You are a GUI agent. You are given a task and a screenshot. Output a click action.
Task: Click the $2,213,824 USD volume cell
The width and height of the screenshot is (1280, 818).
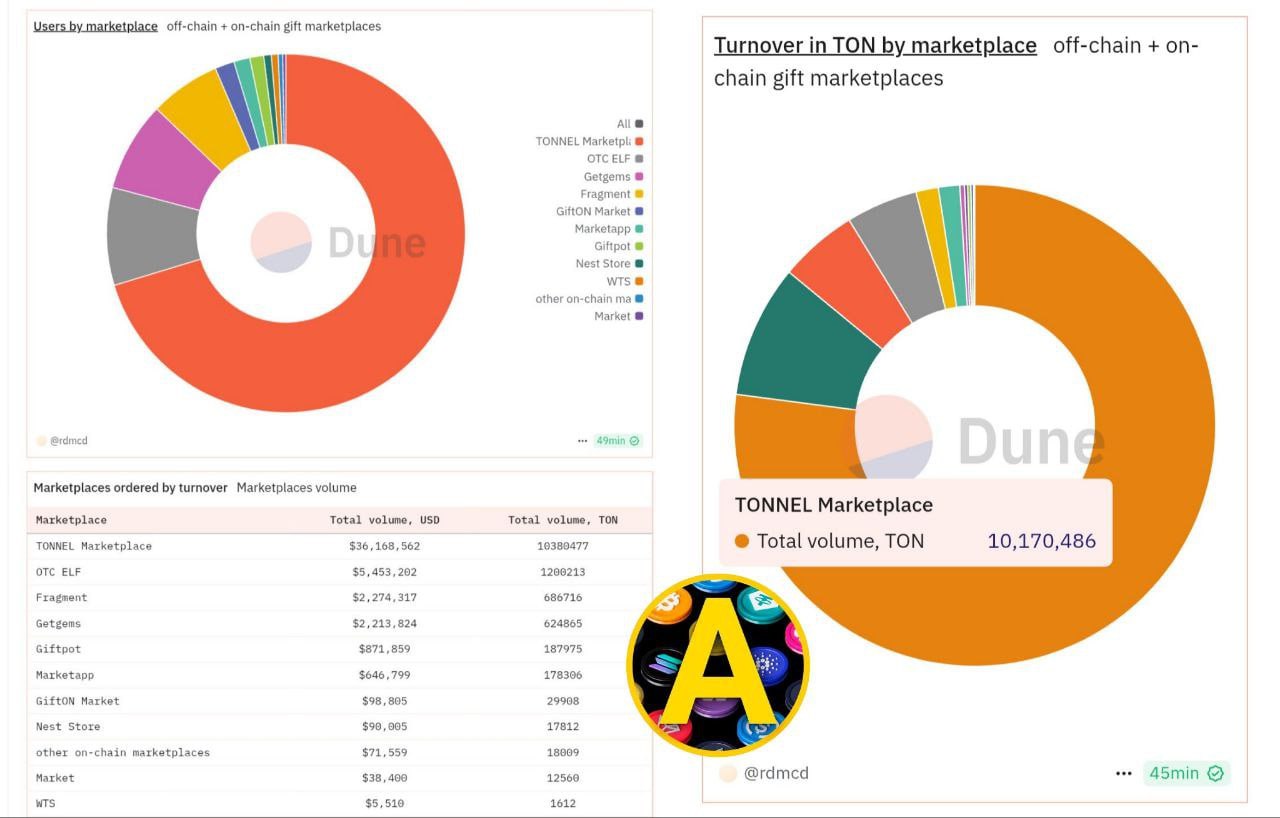pyautogui.click(x=385, y=623)
